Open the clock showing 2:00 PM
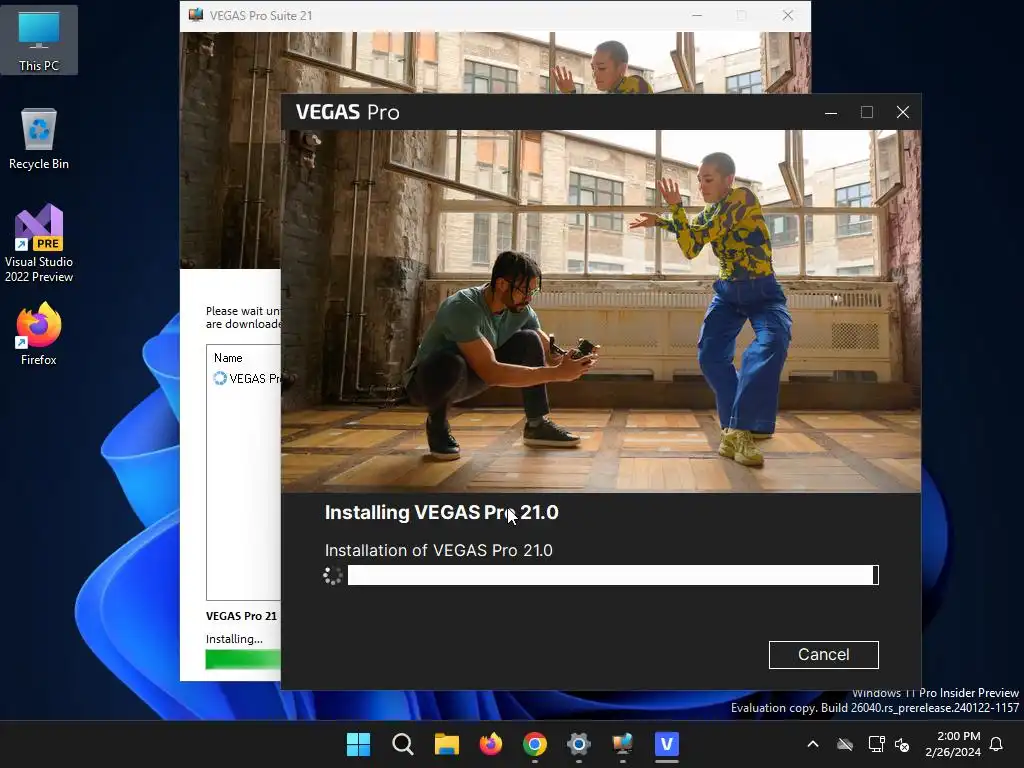 click(953, 744)
